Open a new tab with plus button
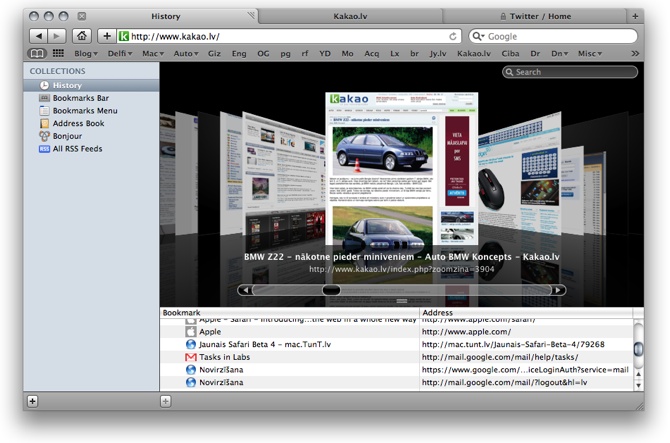This screenshot has height=443, width=670. coord(635,16)
